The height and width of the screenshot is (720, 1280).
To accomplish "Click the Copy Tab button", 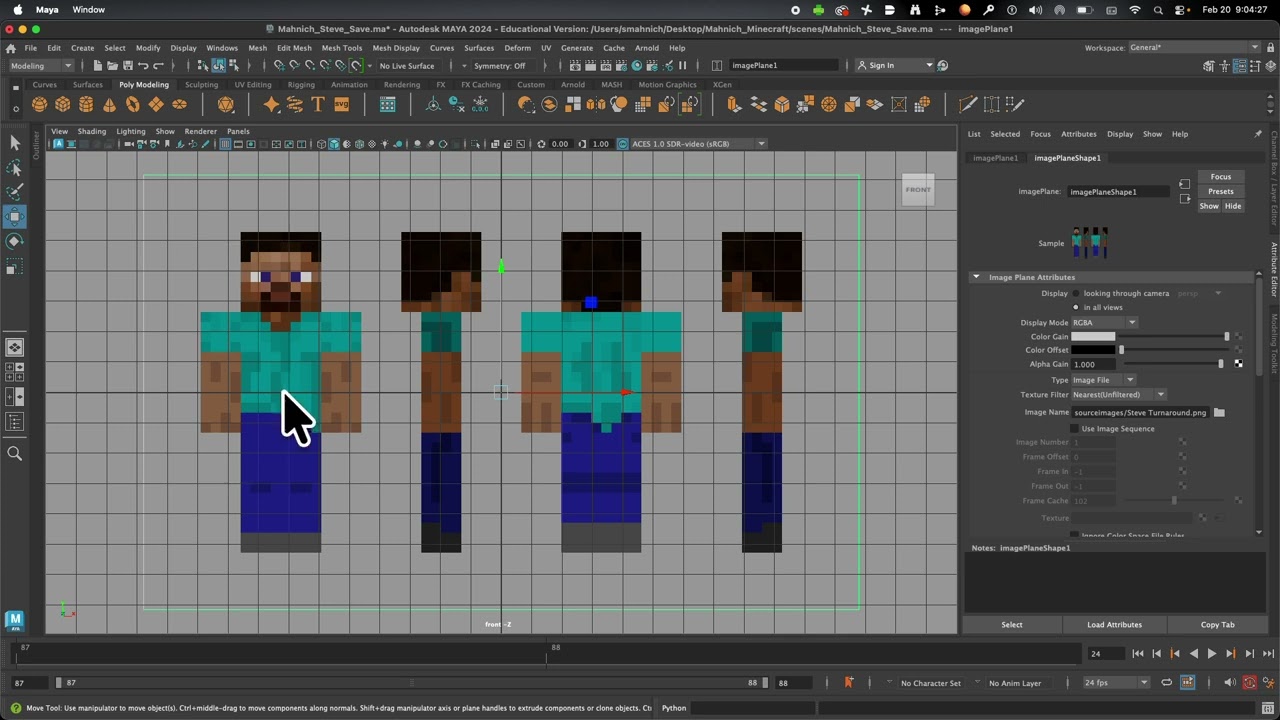I will 1217,624.
